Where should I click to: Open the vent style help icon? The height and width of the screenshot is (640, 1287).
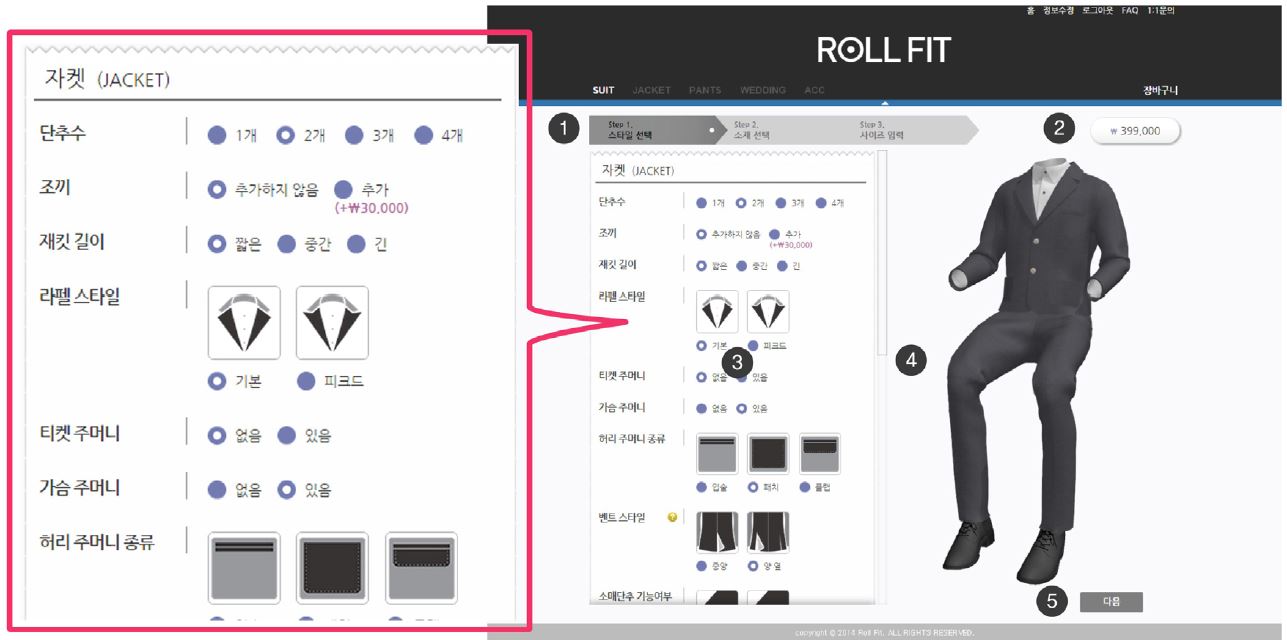[x=672, y=518]
